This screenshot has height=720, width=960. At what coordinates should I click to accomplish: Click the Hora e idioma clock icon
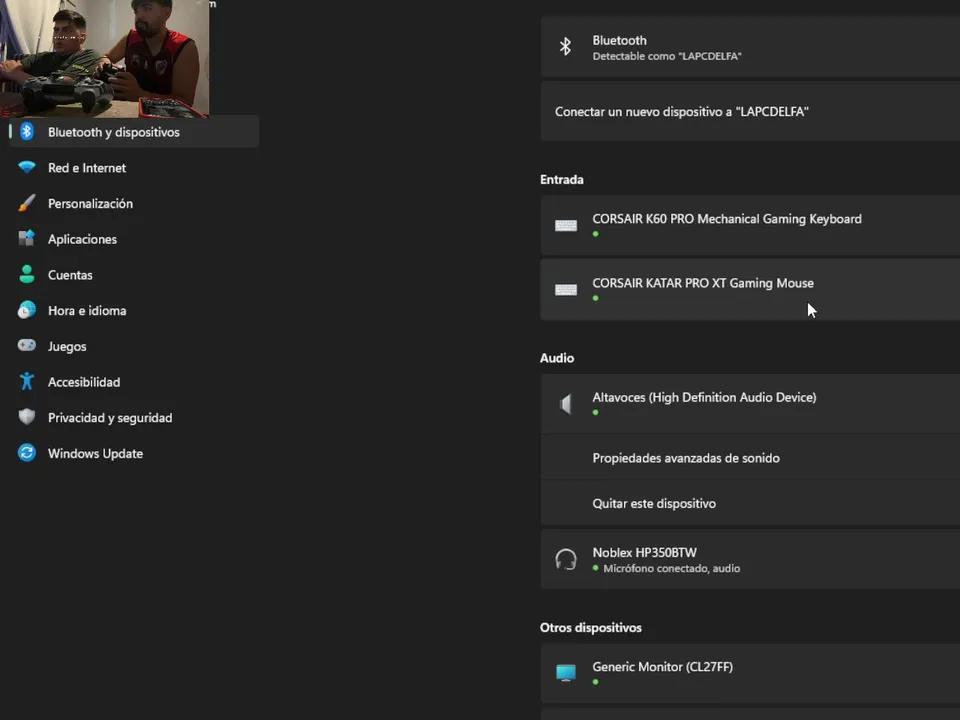click(27, 311)
